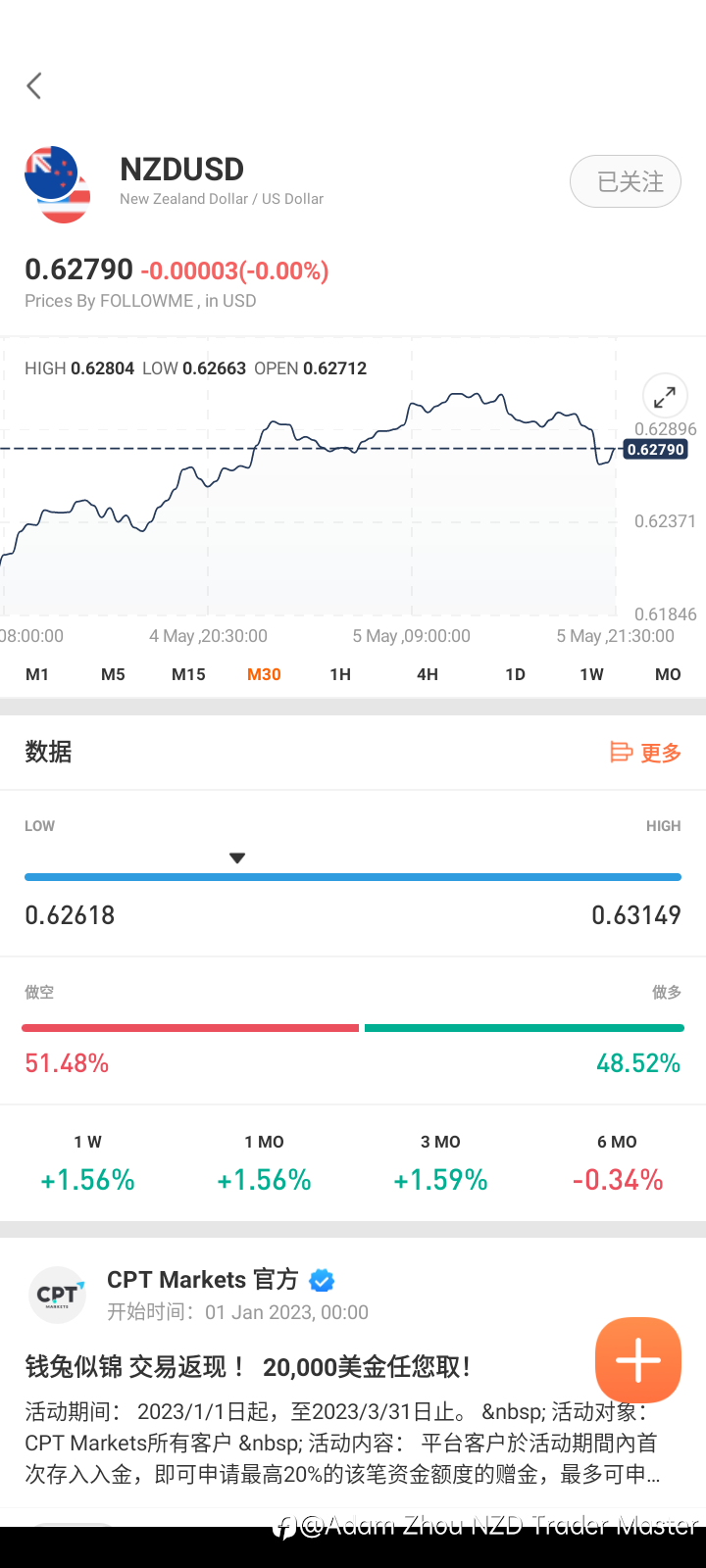Select the M1 timeframe
This screenshot has width=706, height=1568.
[37, 674]
